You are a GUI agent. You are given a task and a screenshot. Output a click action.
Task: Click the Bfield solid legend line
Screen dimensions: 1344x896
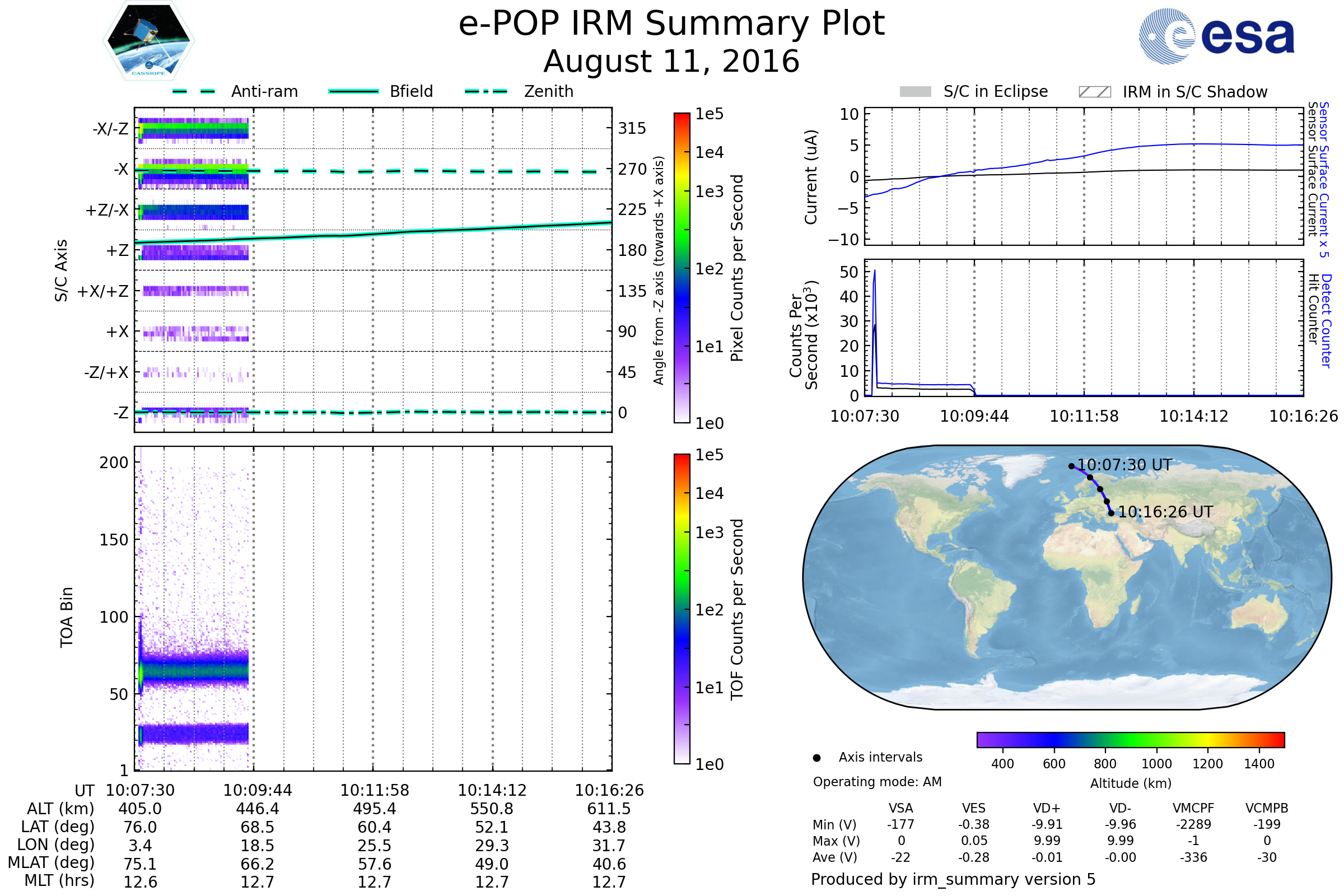(353, 91)
